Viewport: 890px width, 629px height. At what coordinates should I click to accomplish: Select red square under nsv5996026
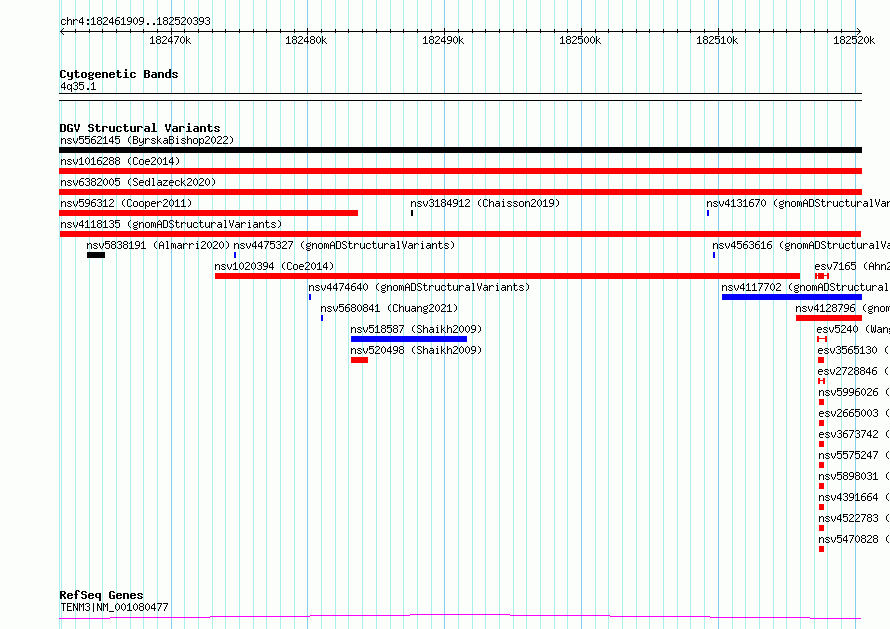821,402
